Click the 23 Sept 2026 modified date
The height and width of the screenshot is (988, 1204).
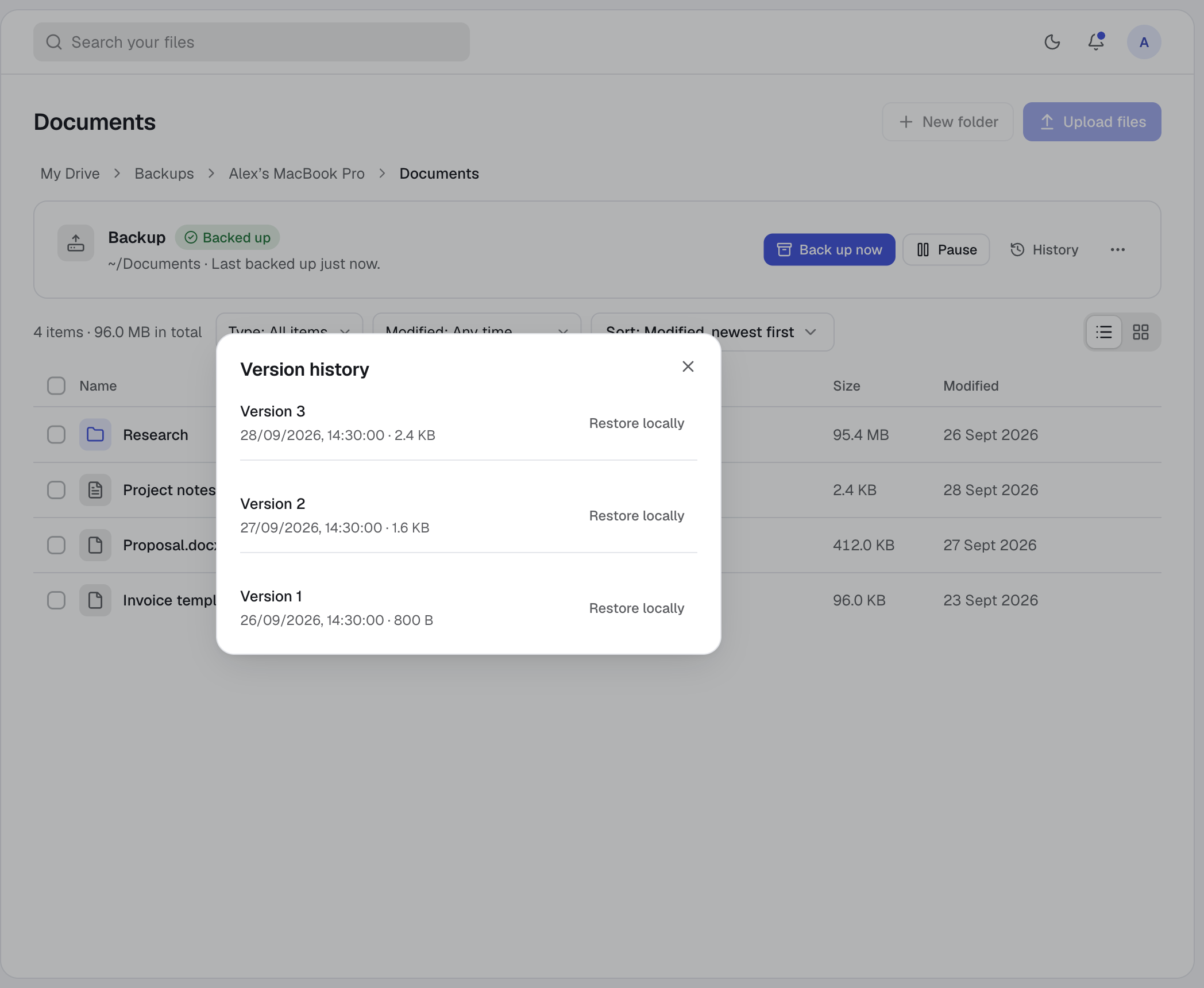tap(991, 600)
